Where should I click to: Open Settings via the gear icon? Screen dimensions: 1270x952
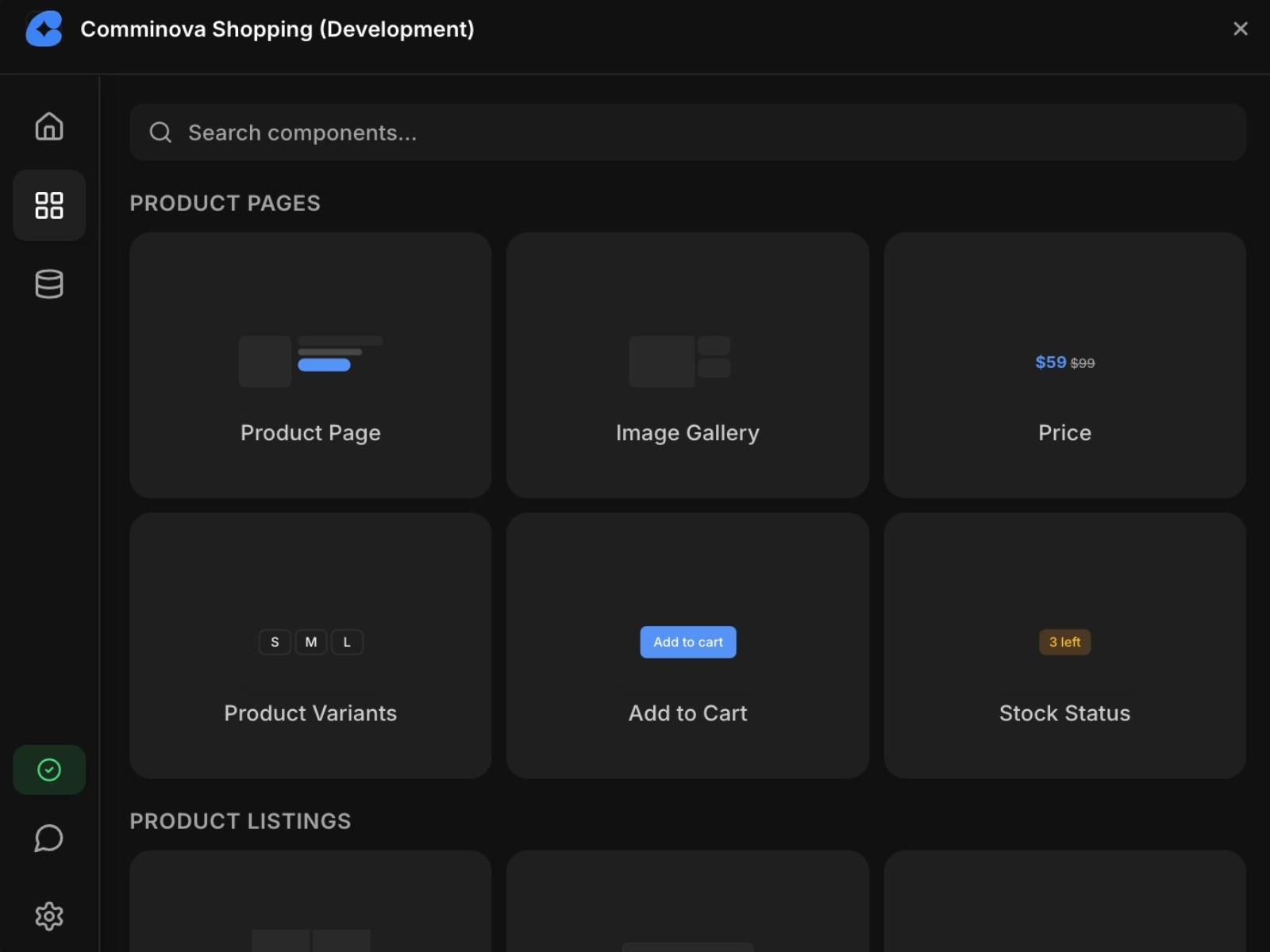48,915
